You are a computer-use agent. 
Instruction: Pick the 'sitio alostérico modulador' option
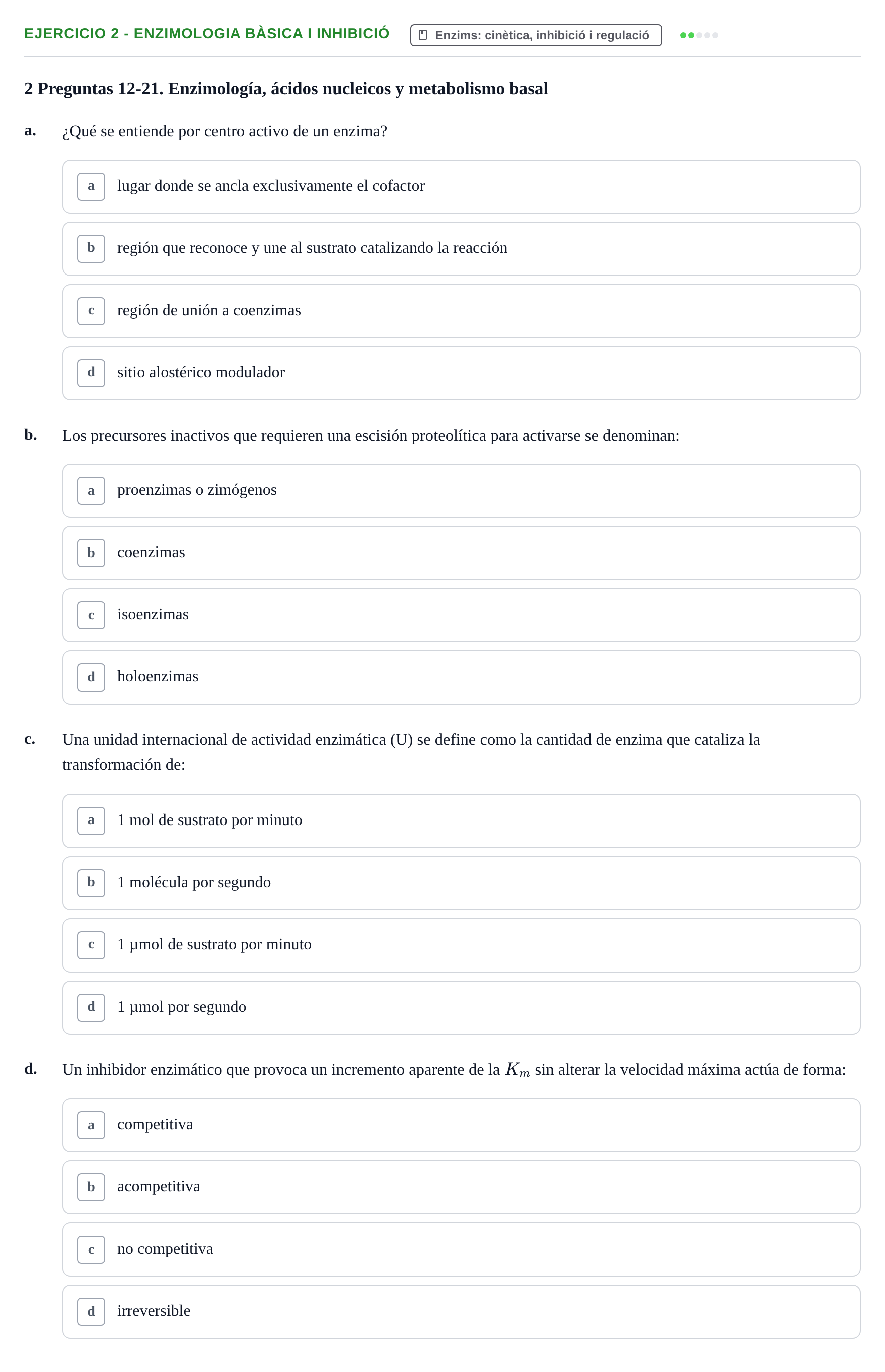coord(461,373)
